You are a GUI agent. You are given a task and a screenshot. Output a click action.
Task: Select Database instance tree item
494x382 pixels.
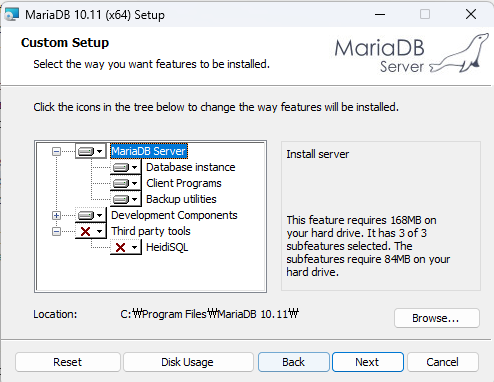point(191,167)
